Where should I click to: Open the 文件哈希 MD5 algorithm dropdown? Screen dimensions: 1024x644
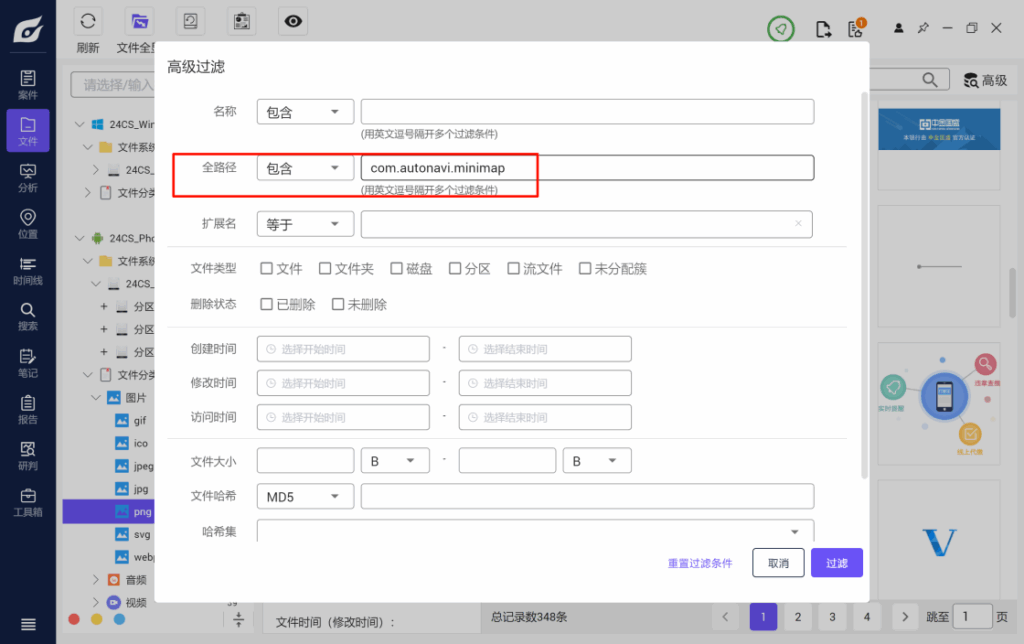(305, 496)
